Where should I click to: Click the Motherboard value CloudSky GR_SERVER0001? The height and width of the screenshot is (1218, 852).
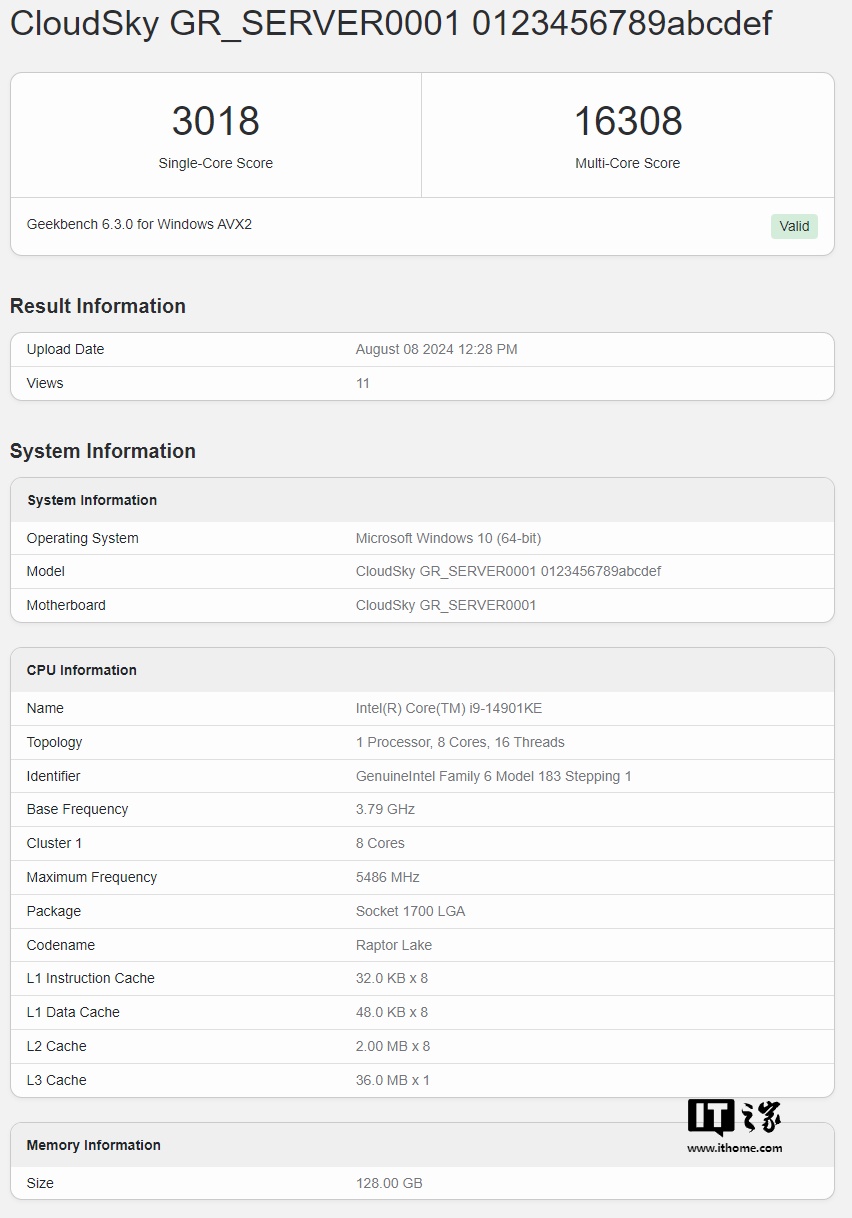pos(446,605)
